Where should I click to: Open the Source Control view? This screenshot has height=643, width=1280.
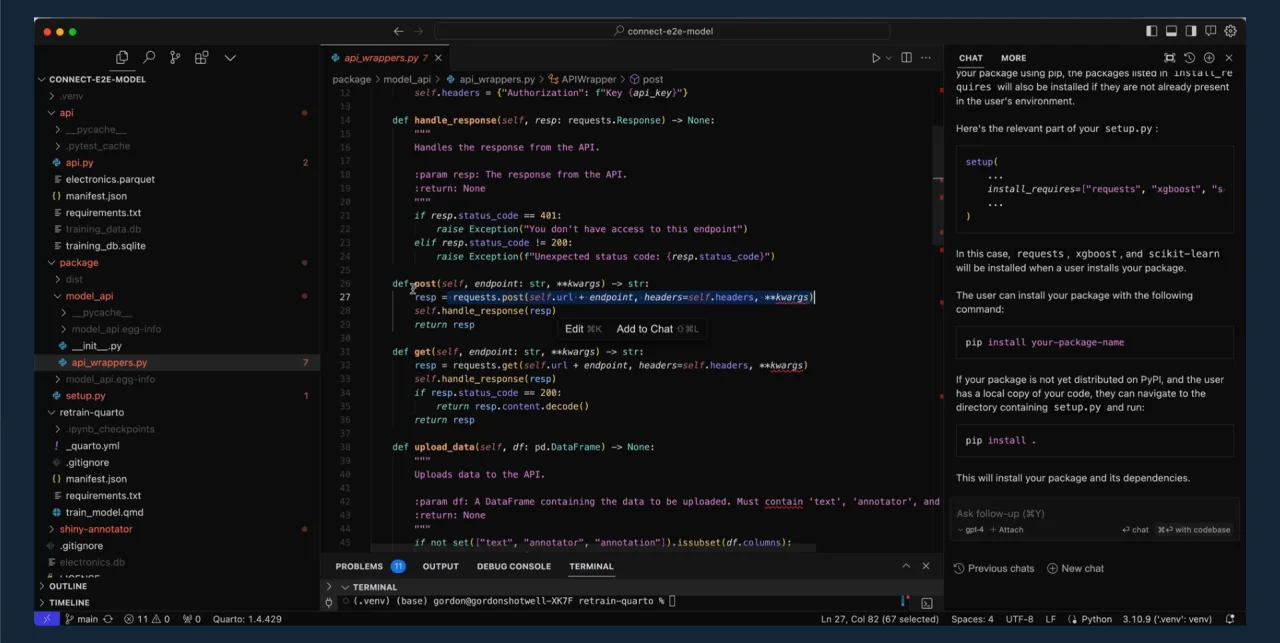coord(175,58)
